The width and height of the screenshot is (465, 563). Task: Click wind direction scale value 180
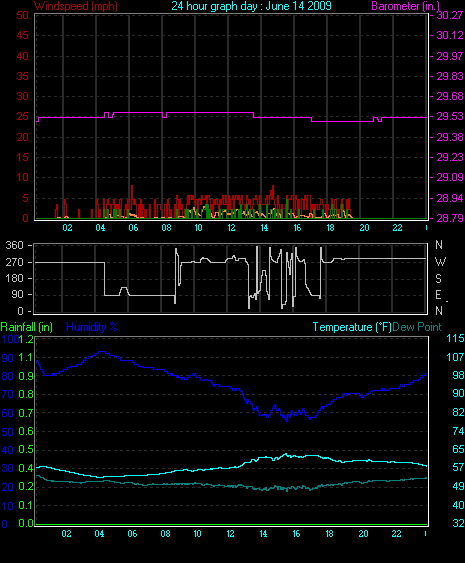15,278
